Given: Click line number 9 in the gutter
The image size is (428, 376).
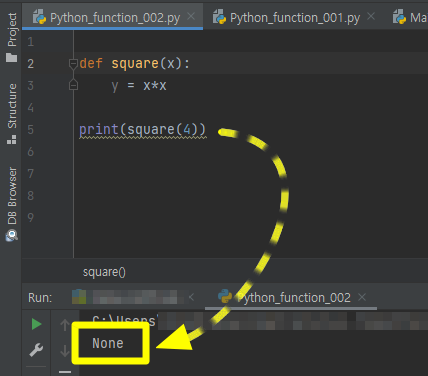Looking at the screenshot, I should [30, 217].
